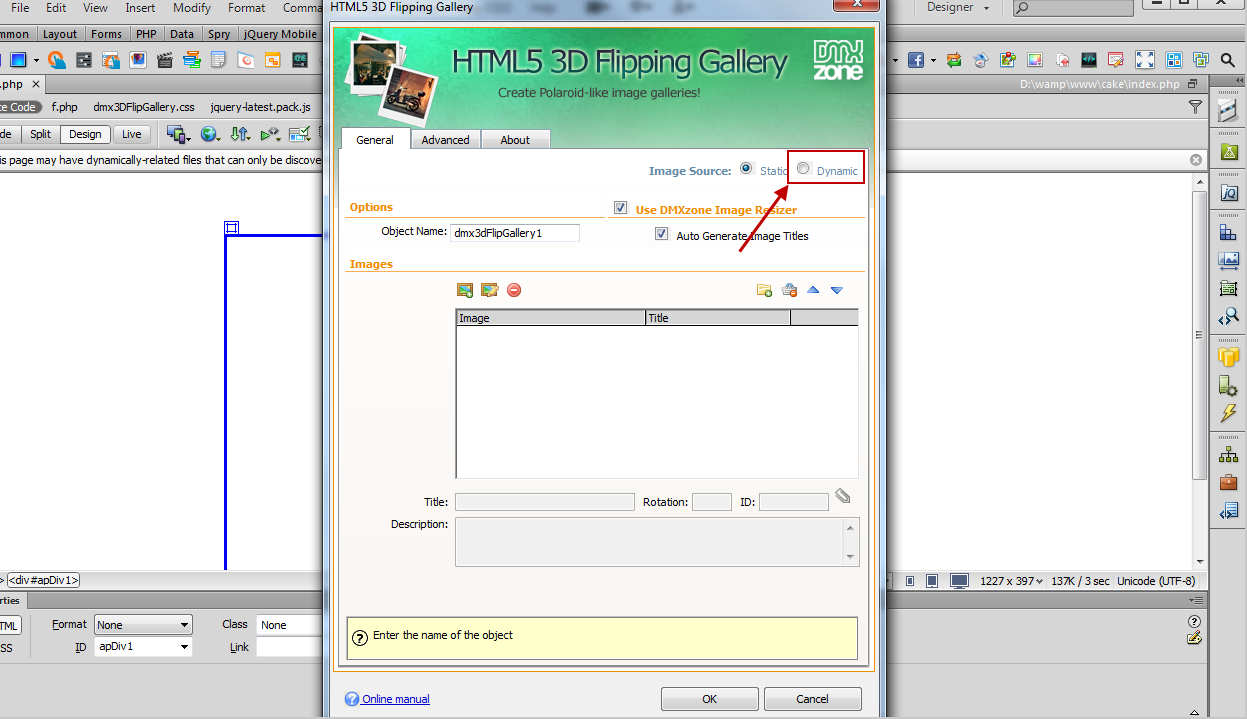
Task: Switch to Split view
Action: pos(40,134)
